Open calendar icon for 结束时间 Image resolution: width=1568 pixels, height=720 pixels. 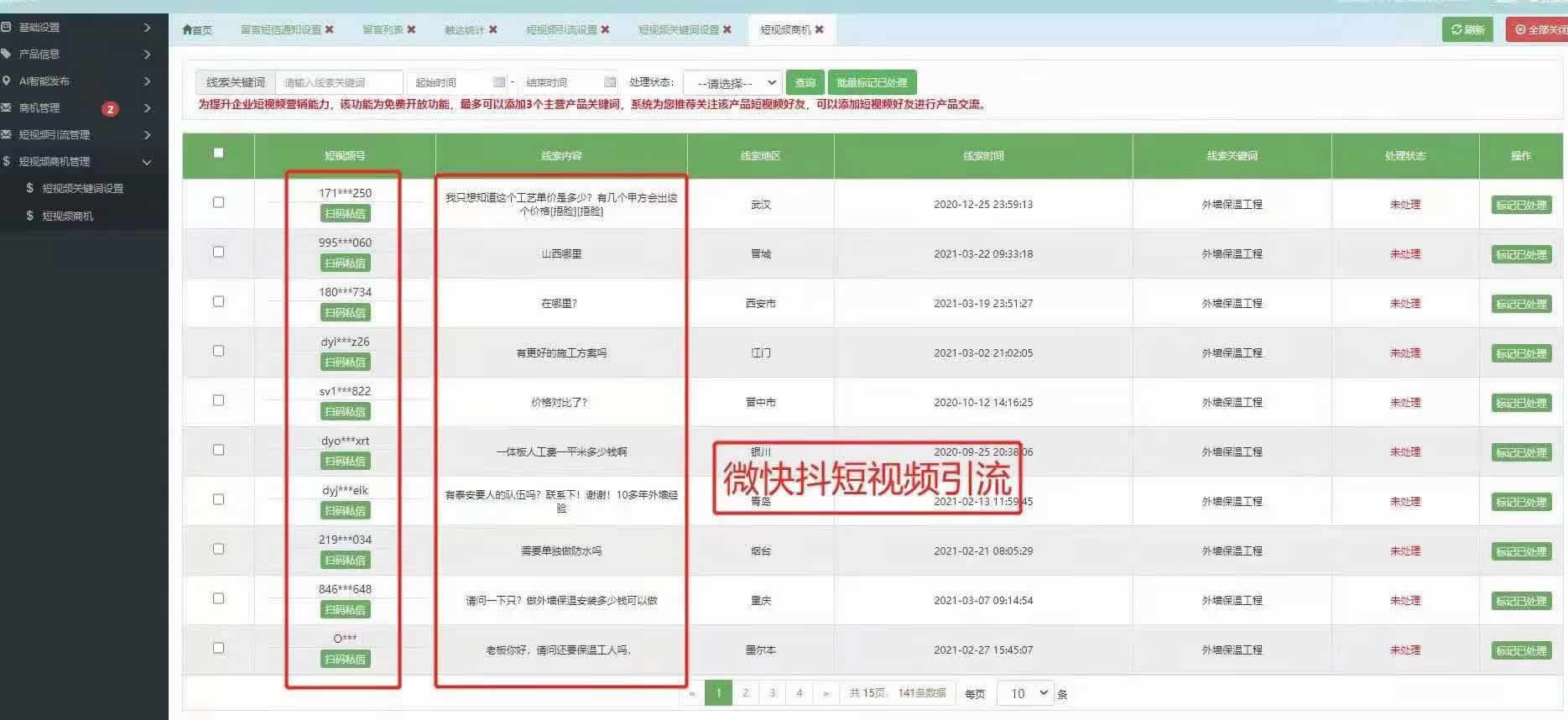[610, 82]
